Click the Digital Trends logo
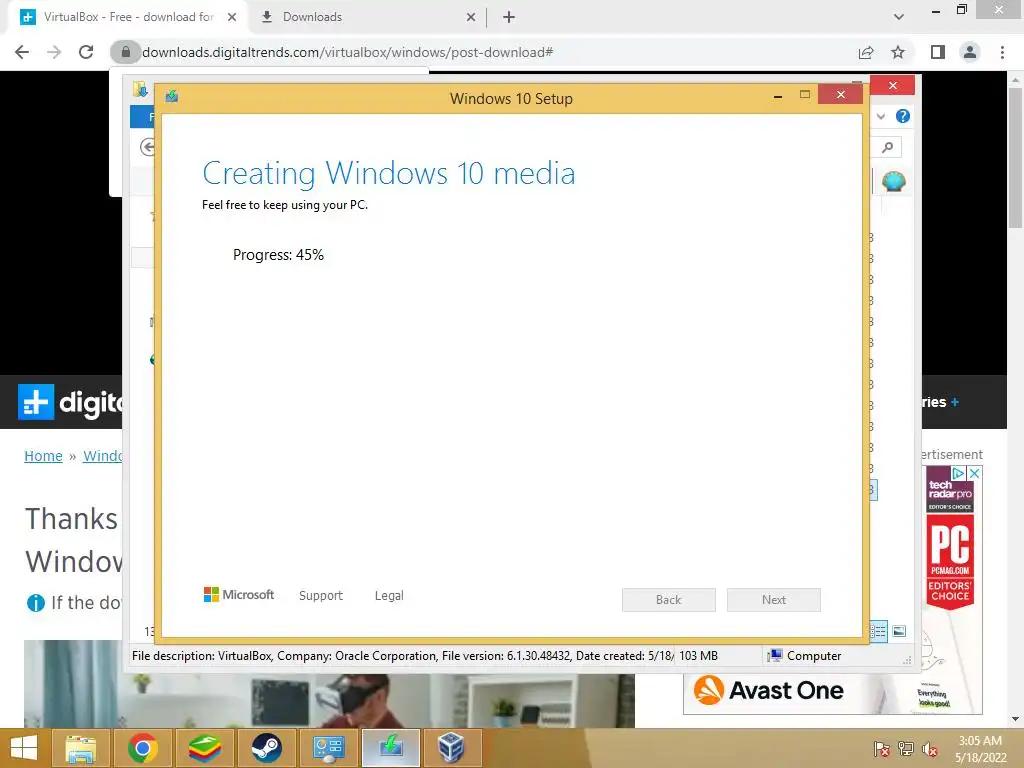 pyautogui.click(x=71, y=402)
